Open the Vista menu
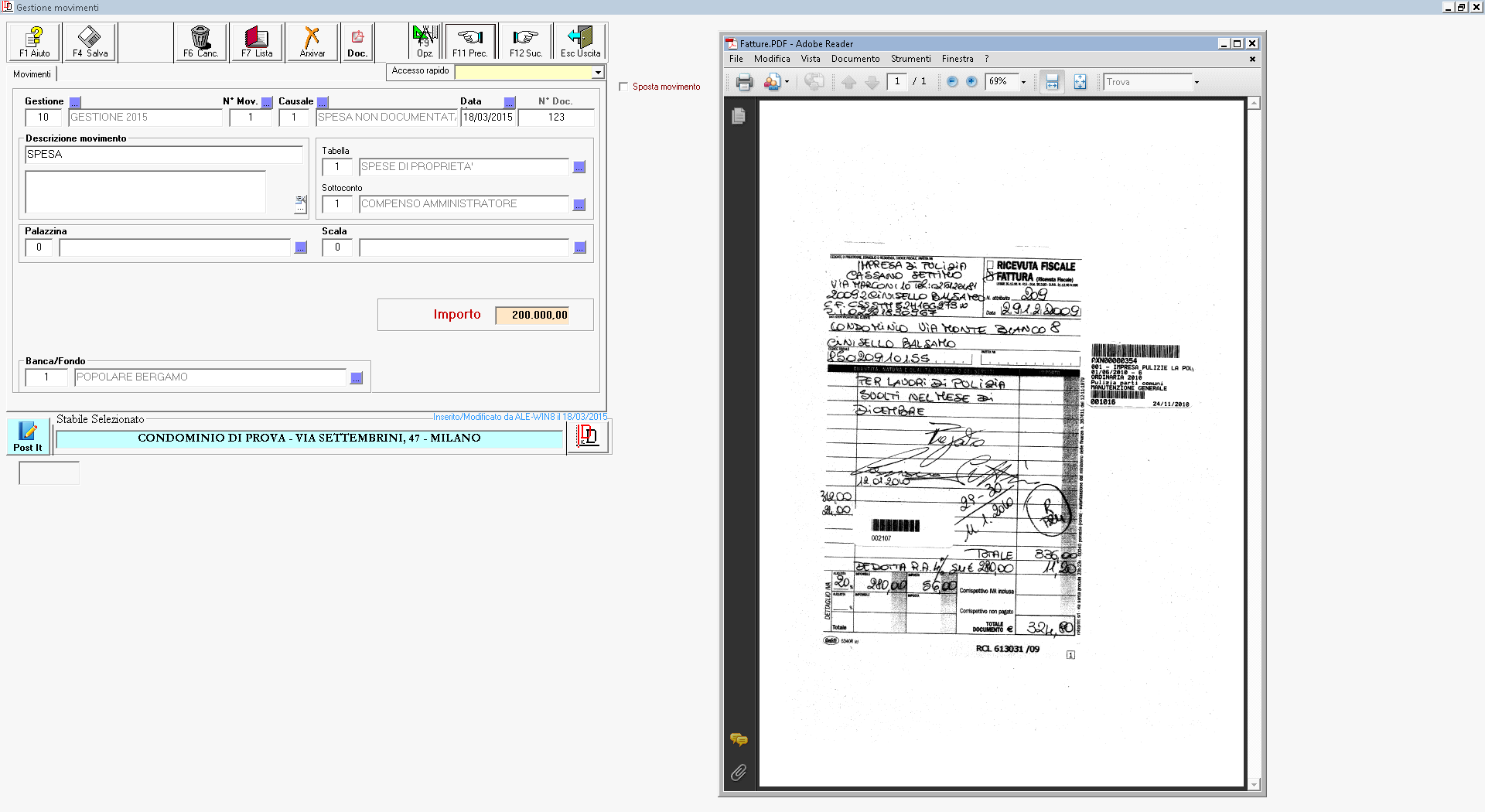The image size is (1485, 812). click(x=811, y=59)
